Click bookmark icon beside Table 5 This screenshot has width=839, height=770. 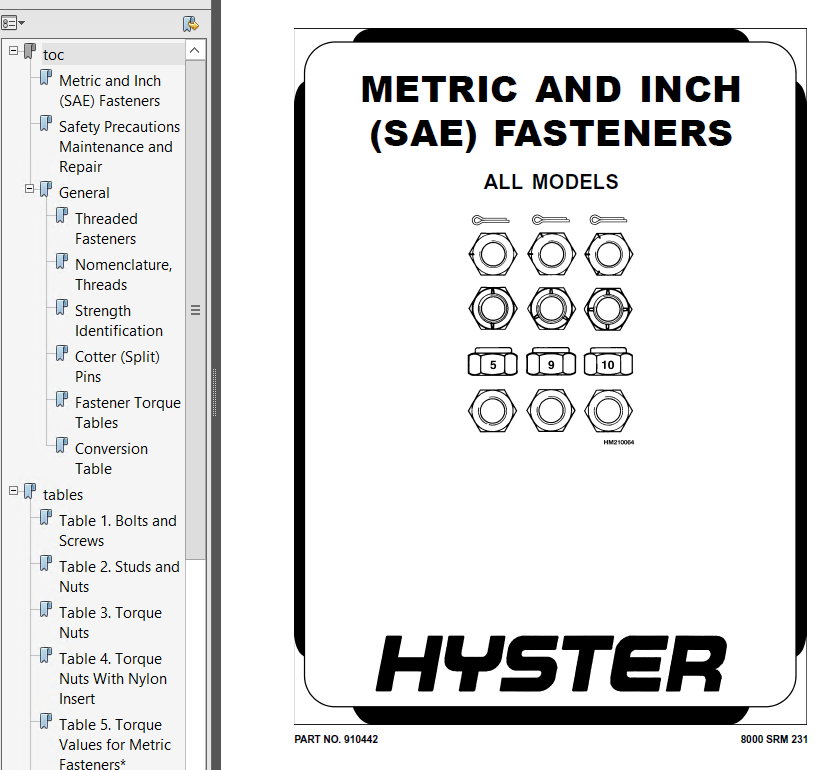point(46,721)
